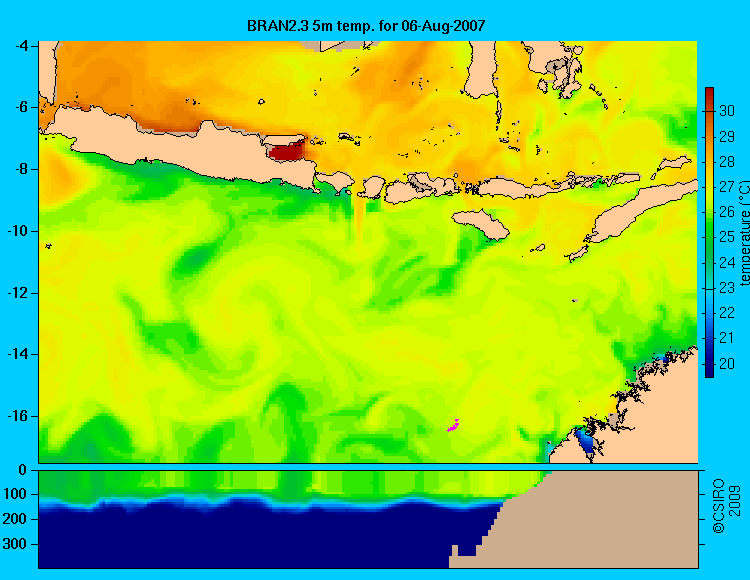Click the latitude label "-8"
This screenshot has width=750, height=580.
(x=22, y=169)
